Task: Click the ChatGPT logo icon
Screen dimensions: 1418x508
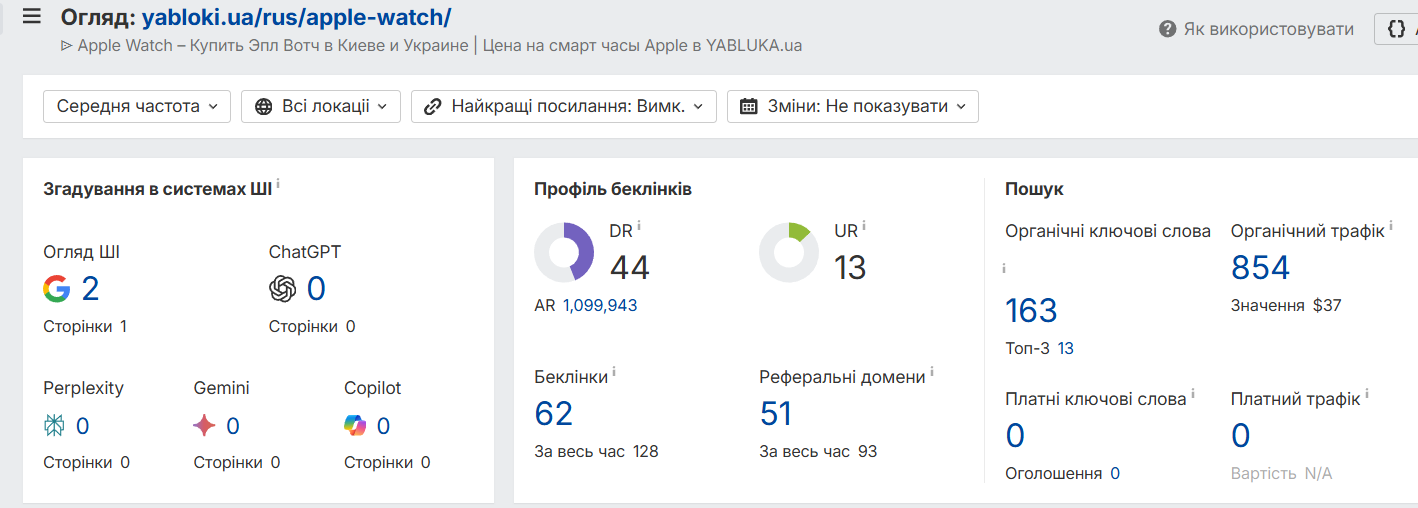Action: [x=283, y=289]
